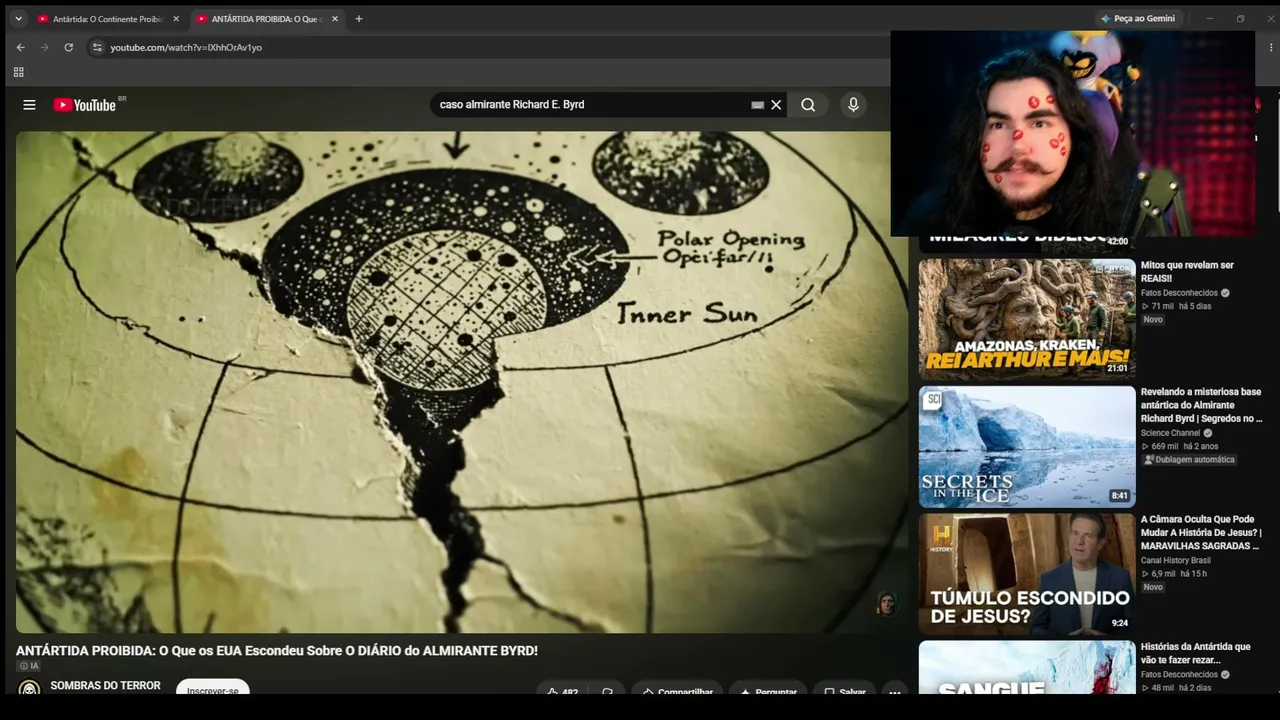1280x720 pixels.
Task: Go to YouTube home via the logo
Action: 85,105
